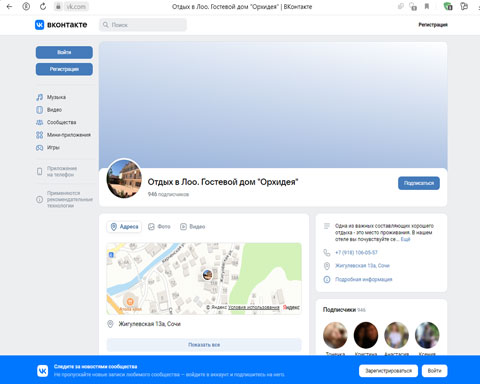Click the Яндекс logo on the map

[x=291, y=307]
